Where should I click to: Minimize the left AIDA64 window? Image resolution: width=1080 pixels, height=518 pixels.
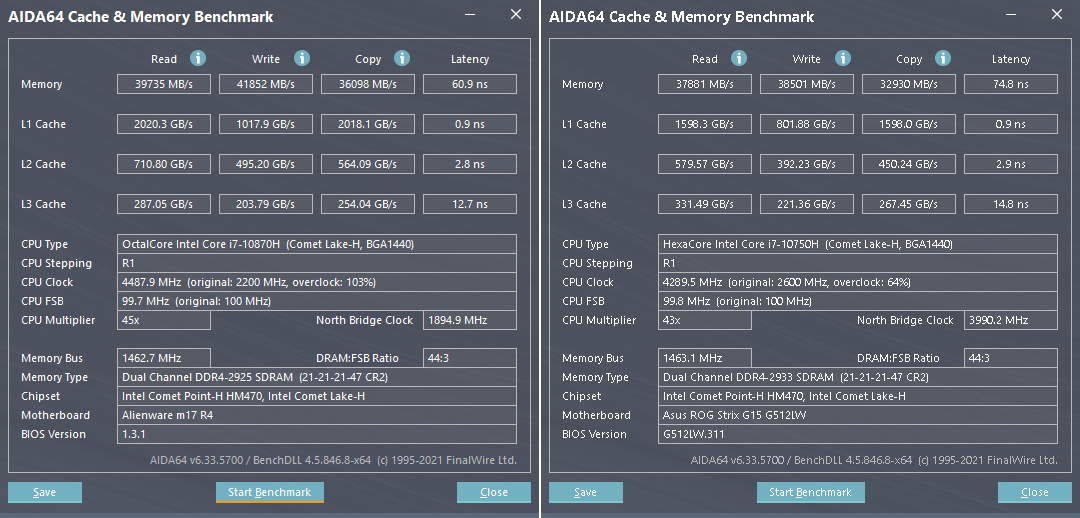coord(470,15)
